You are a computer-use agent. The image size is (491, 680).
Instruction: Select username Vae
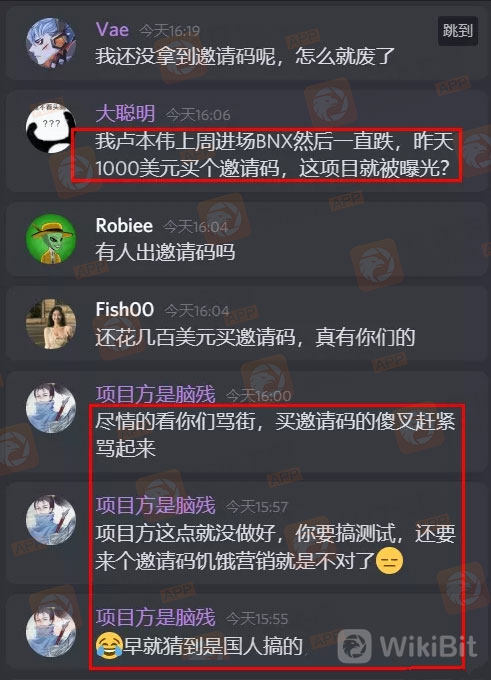[112, 29]
